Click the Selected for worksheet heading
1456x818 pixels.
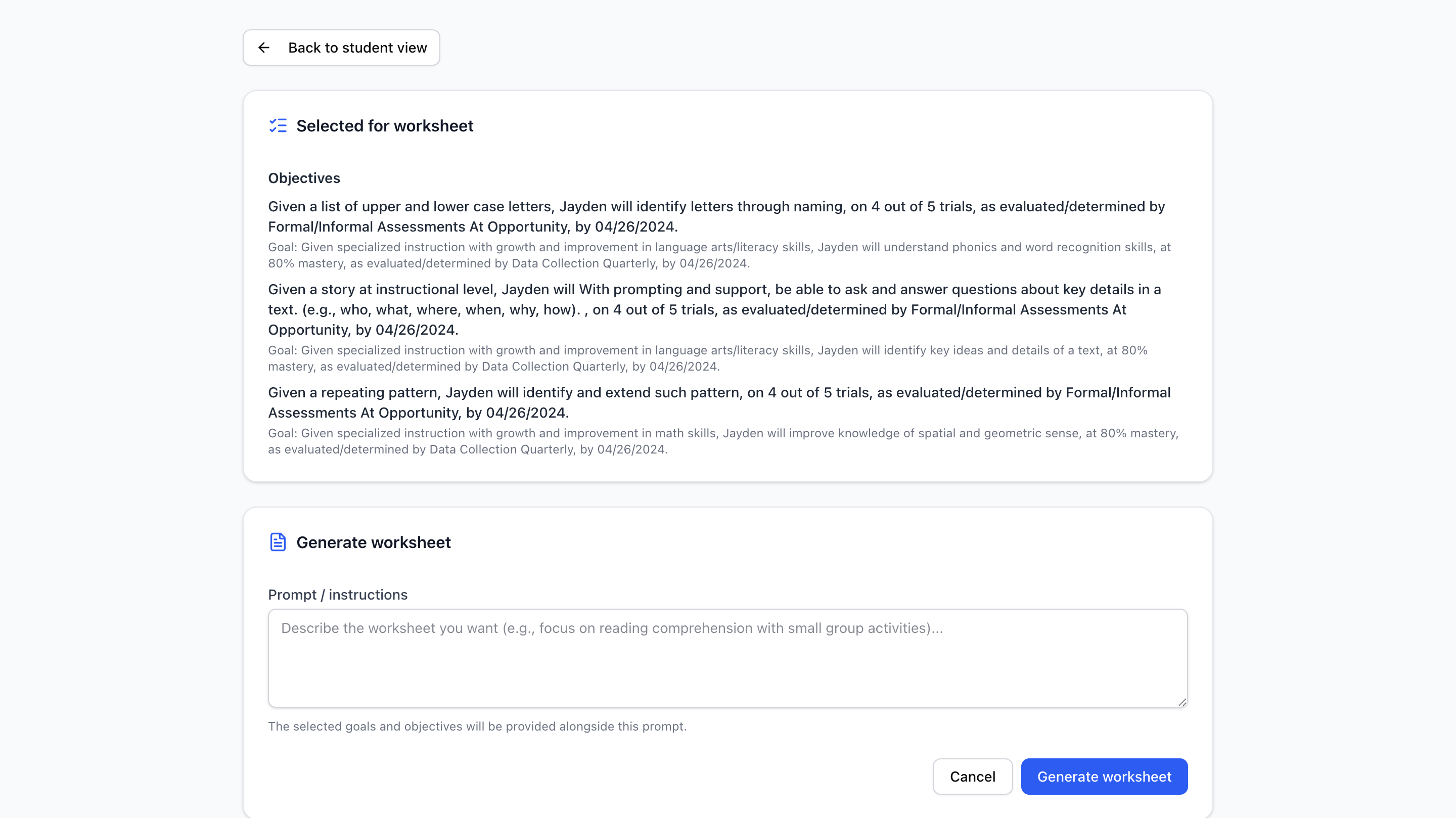(384, 125)
